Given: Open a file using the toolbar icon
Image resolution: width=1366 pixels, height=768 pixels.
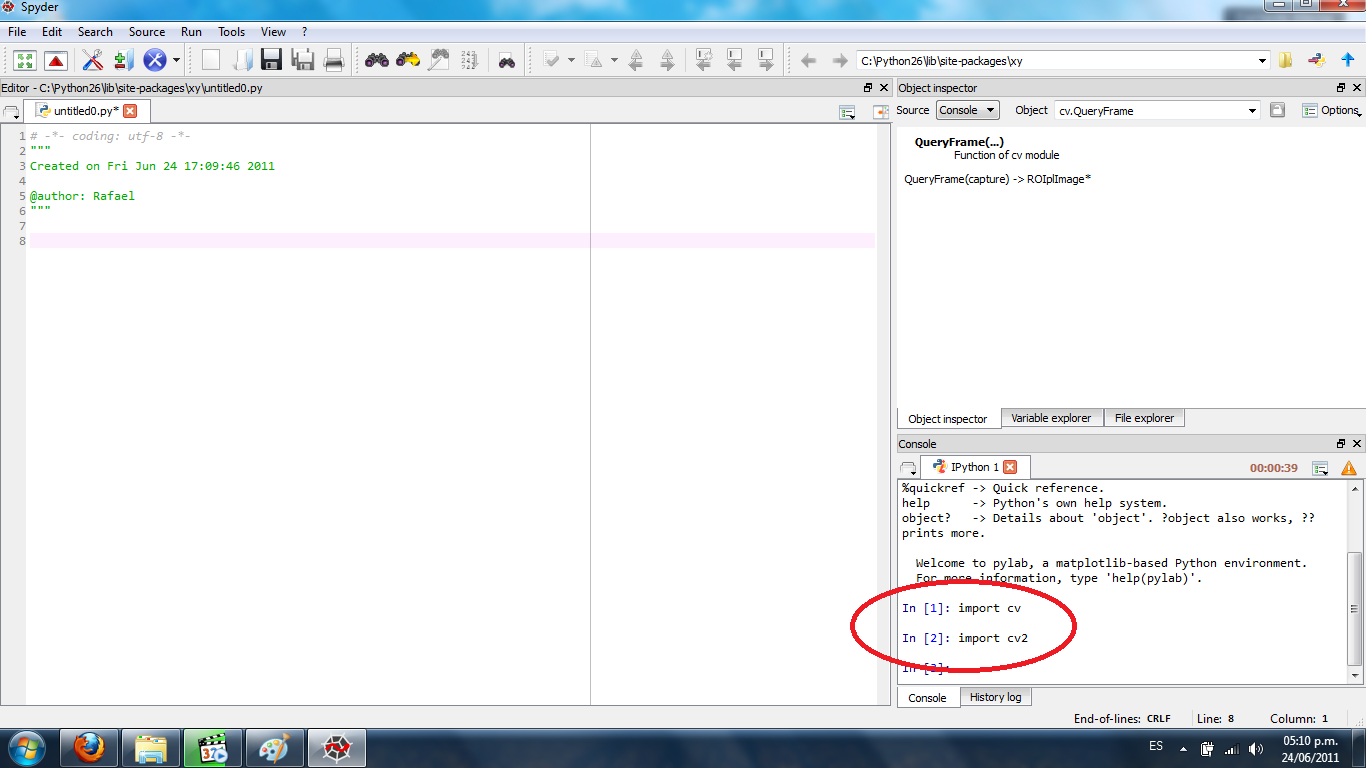Looking at the screenshot, I should coord(242,60).
